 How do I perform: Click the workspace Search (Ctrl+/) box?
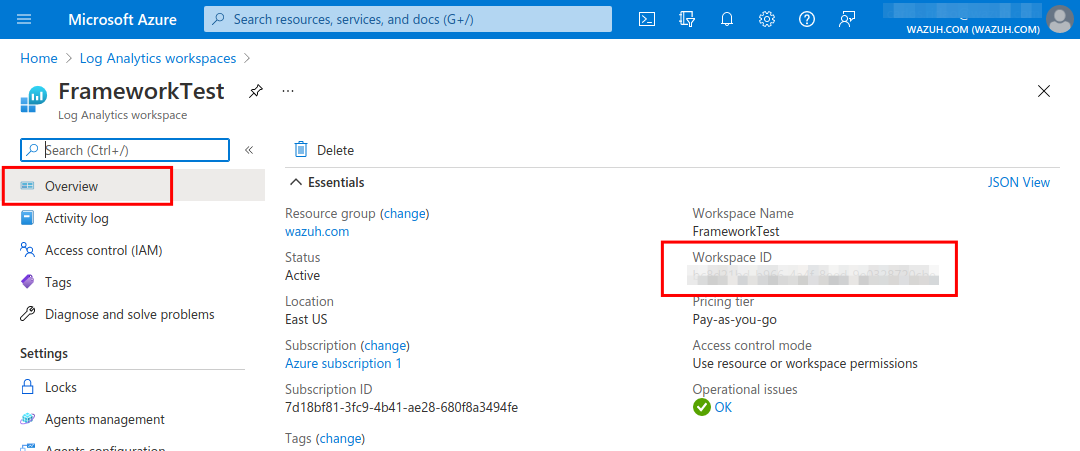tap(125, 150)
